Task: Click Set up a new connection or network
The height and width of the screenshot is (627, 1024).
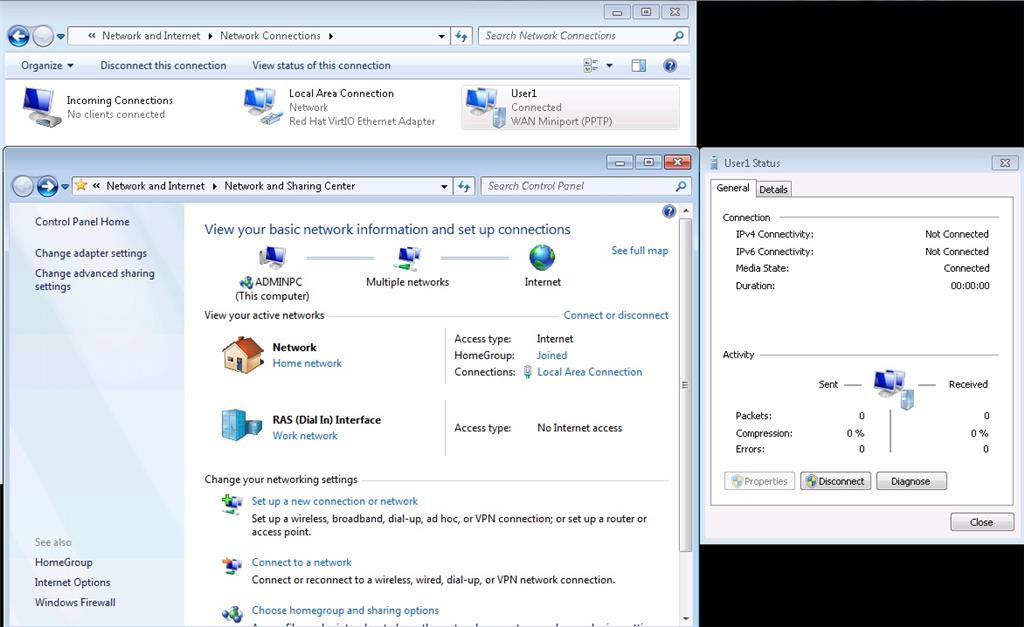Action: coord(334,501)
